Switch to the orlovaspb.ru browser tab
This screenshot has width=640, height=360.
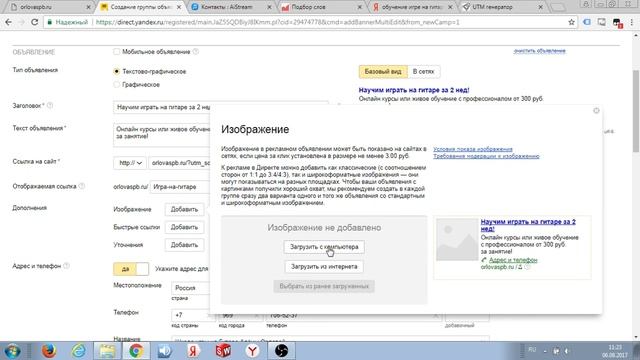pyautogui.click(x=48, y=7)
